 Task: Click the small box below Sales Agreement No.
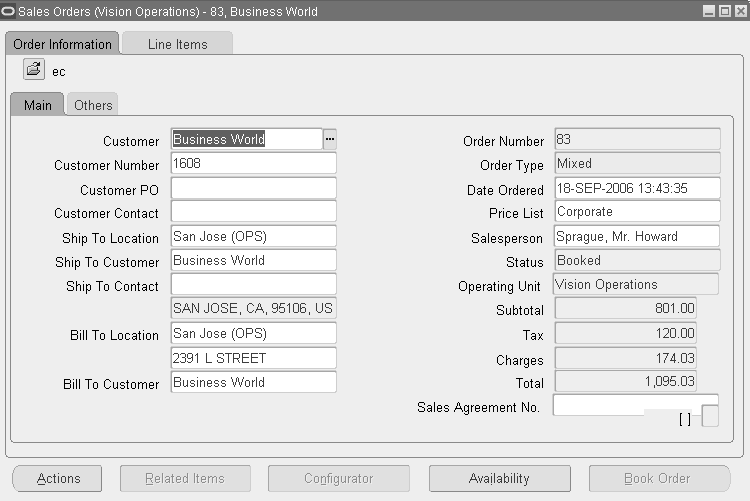tap(710, 415)
